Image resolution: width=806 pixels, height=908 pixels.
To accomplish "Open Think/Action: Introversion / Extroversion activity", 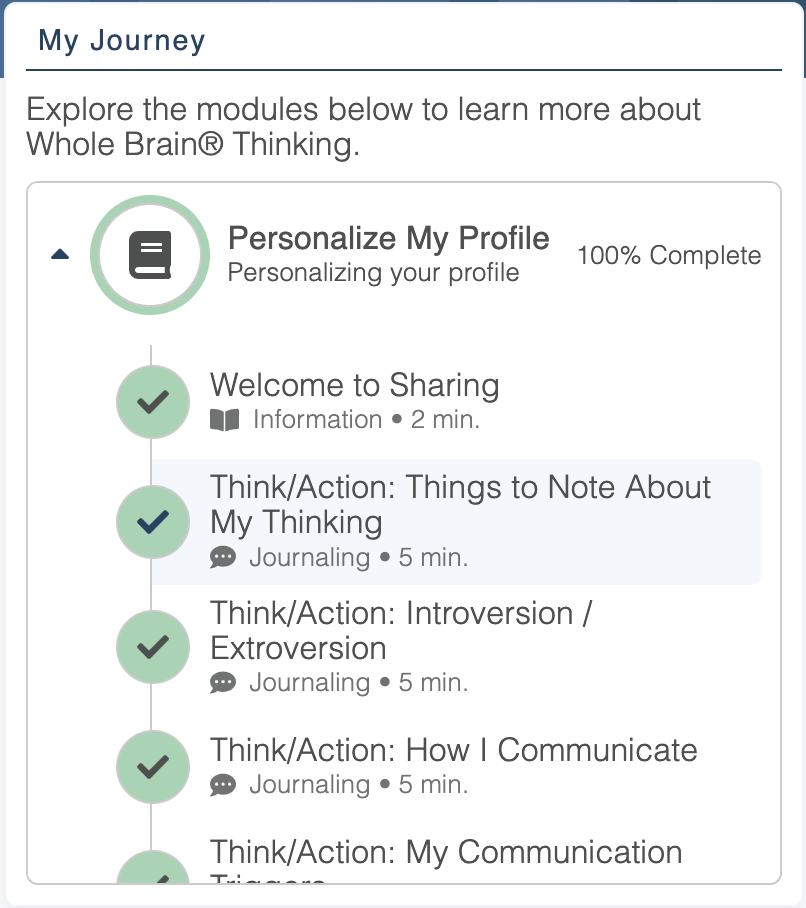I will tap(400, 630).
